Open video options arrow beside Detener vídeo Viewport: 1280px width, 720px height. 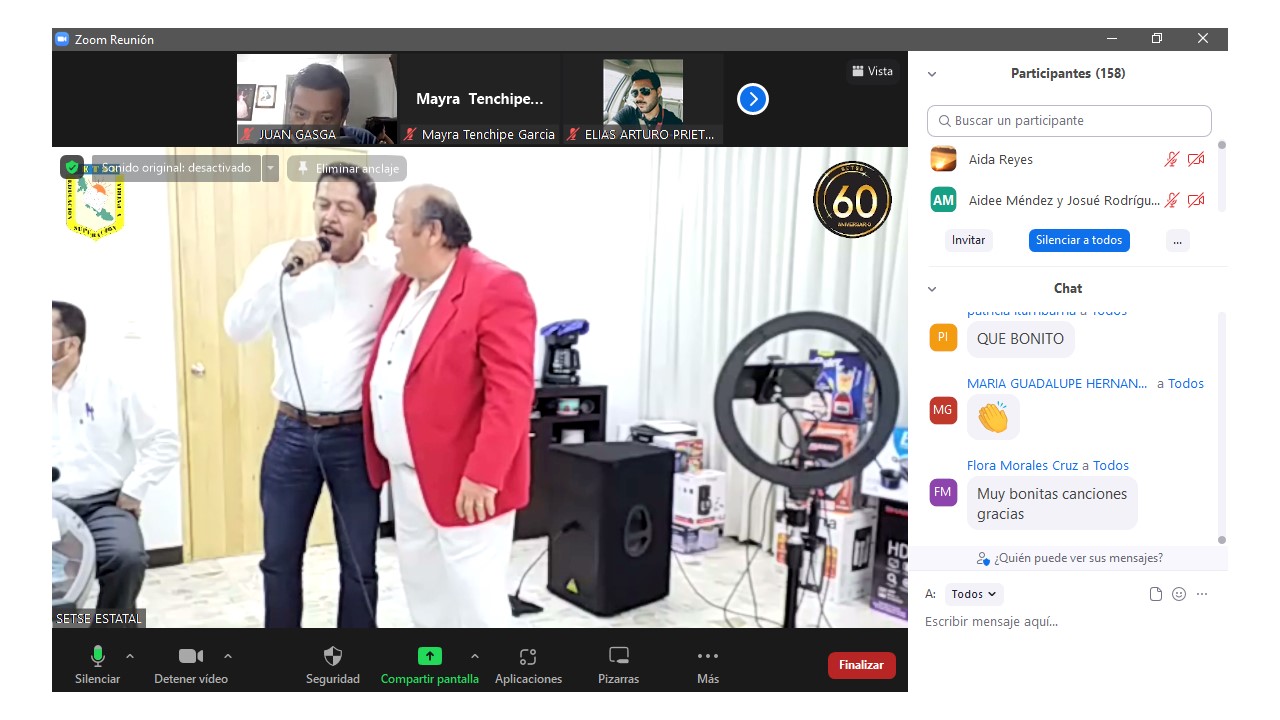tap(228, 656)
